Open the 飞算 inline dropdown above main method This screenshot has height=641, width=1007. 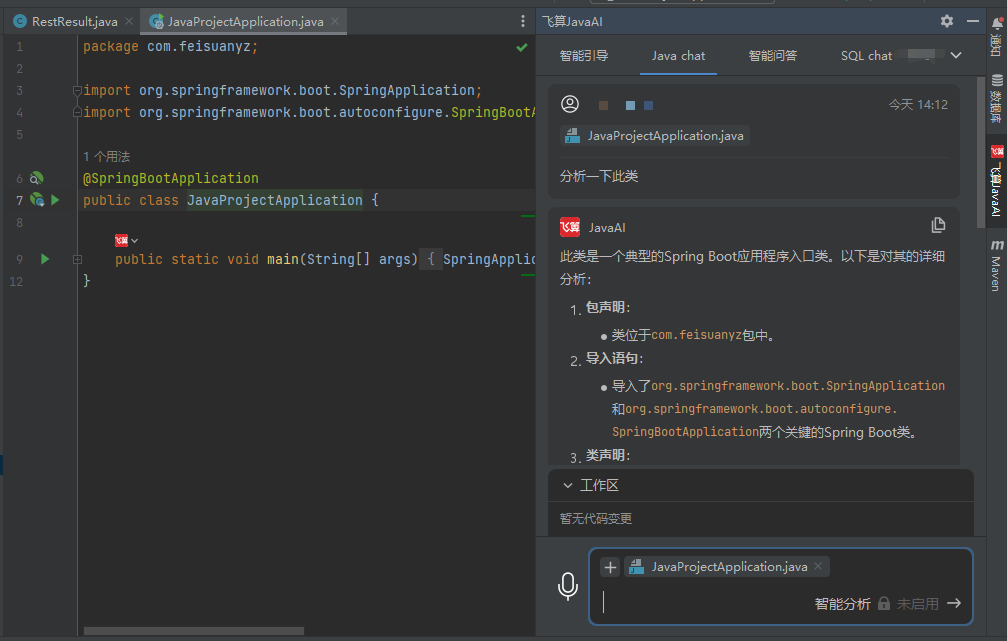[127, 240]
